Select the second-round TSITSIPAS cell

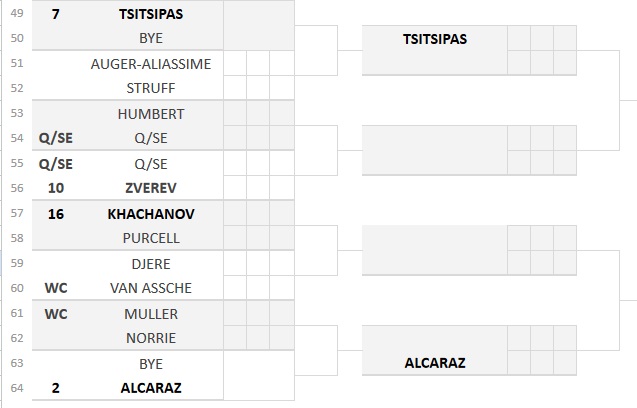click(435, 39)
